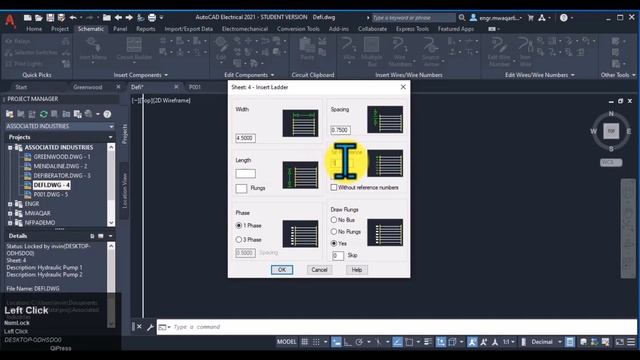Click Help in Insert Ladder dialog
The width and height of the screenshot is (640, 360).
pos(357,270)
